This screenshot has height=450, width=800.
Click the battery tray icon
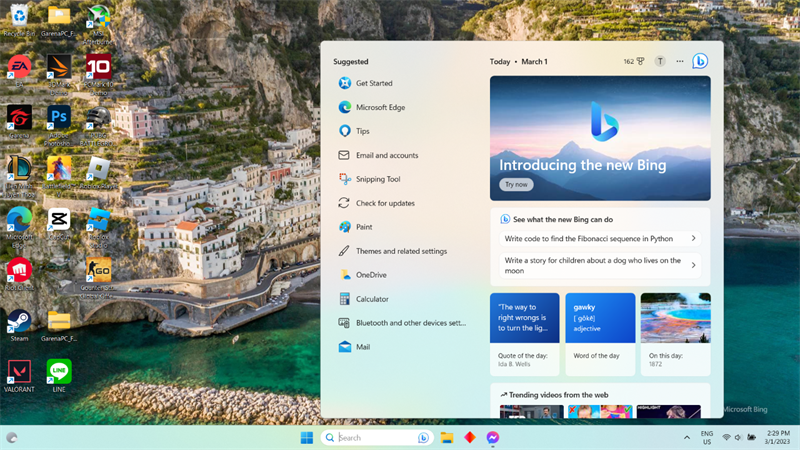pos(752,437)
